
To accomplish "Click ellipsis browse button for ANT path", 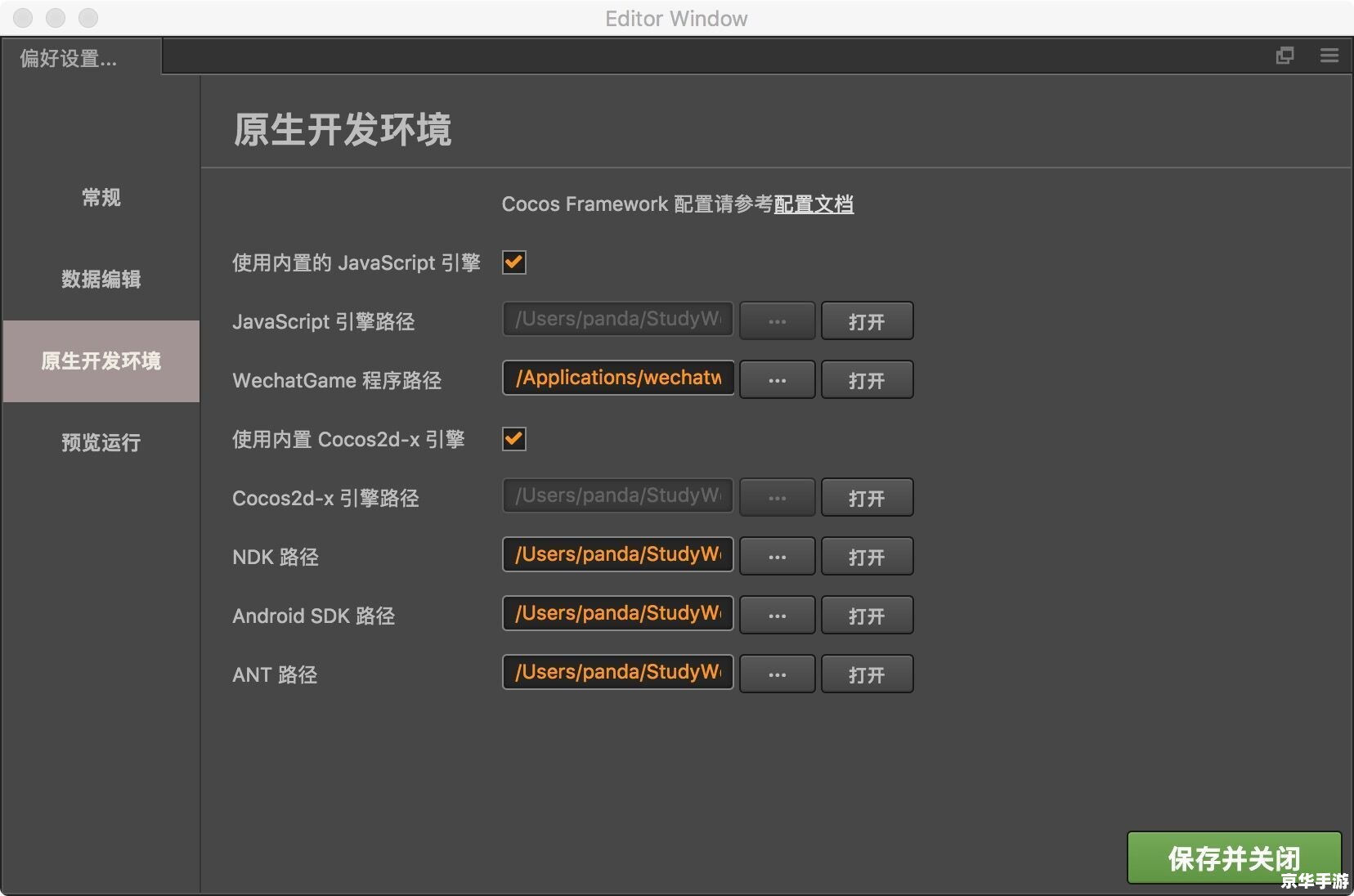I will [777, 674].
